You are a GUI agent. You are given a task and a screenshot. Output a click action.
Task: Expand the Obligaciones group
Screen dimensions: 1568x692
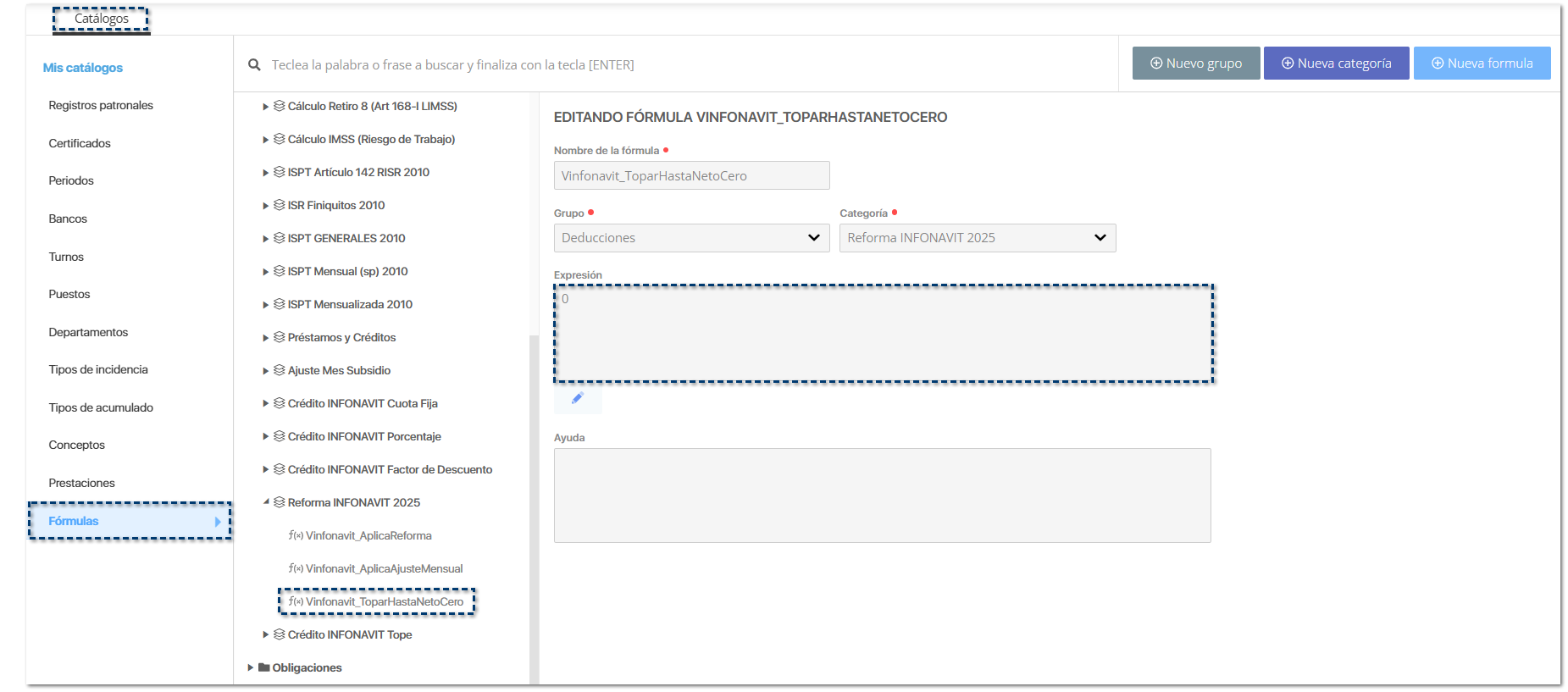click(x=251, y=667)
